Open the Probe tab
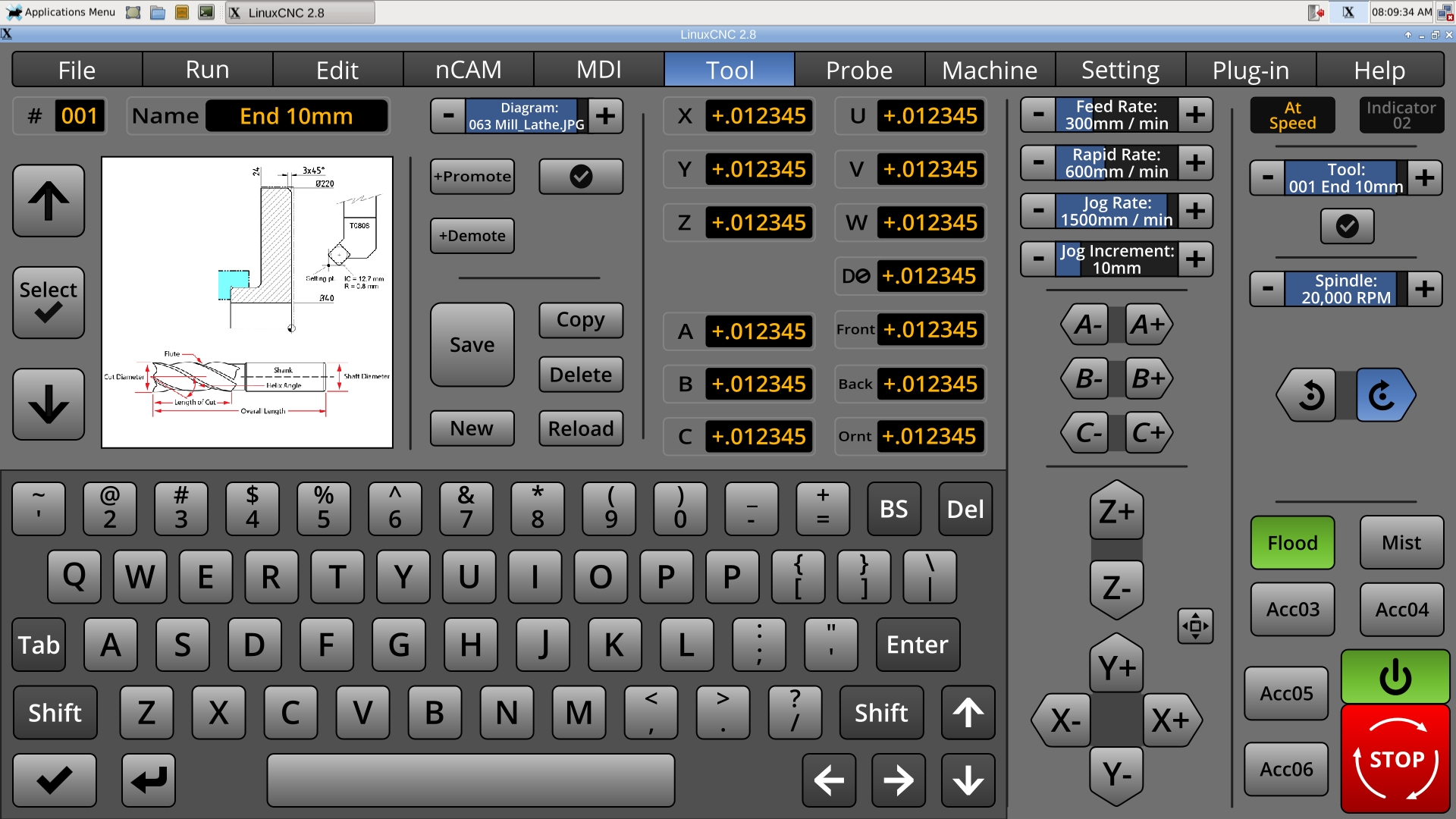1456x819 pixels. pos(859,70)
